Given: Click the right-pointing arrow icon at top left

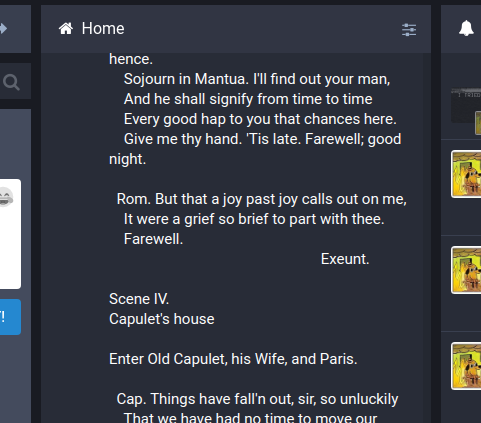Looking at the screenshot, I should 3,28.
